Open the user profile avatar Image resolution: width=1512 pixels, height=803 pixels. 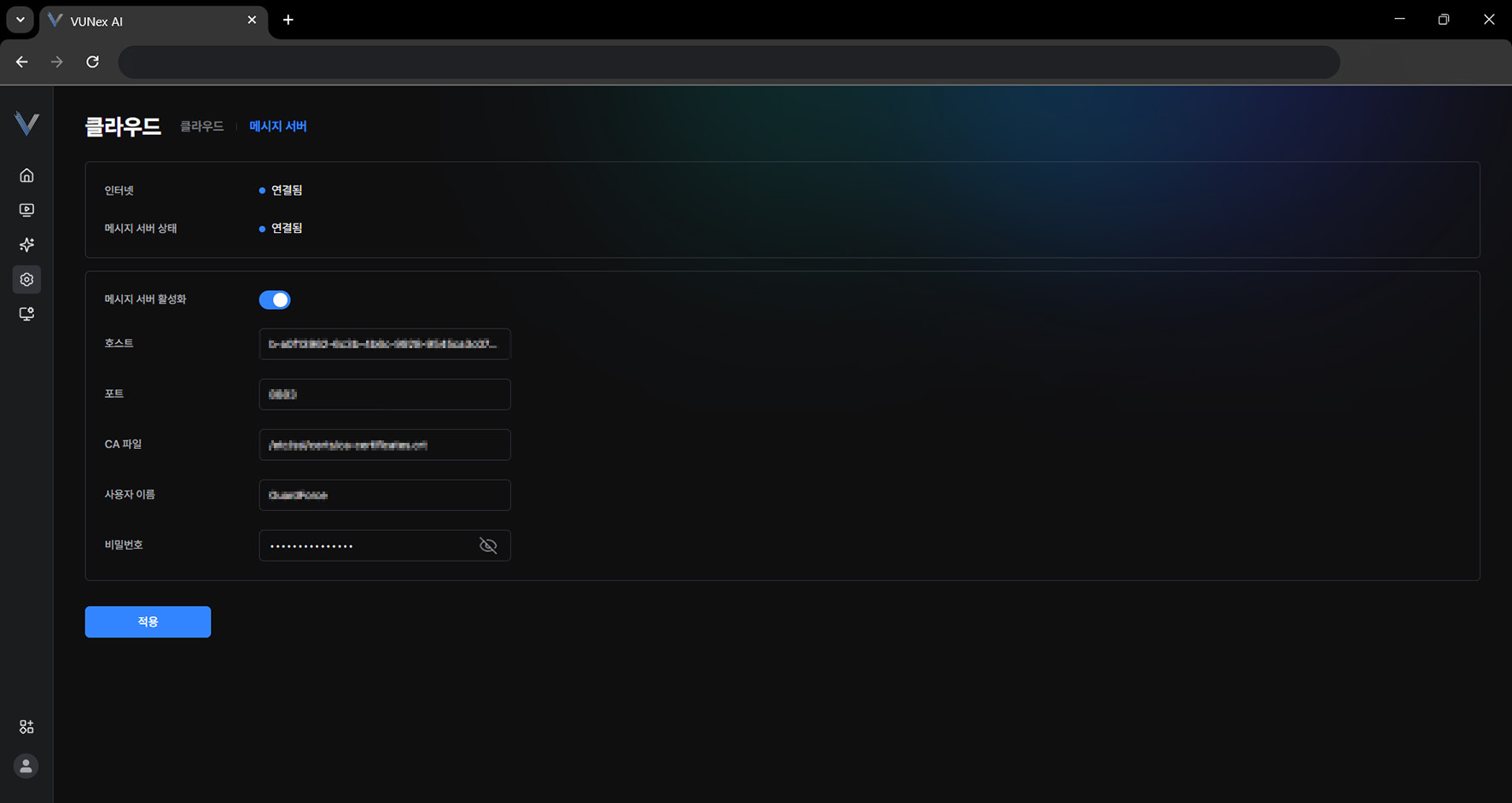click(26, 766)
